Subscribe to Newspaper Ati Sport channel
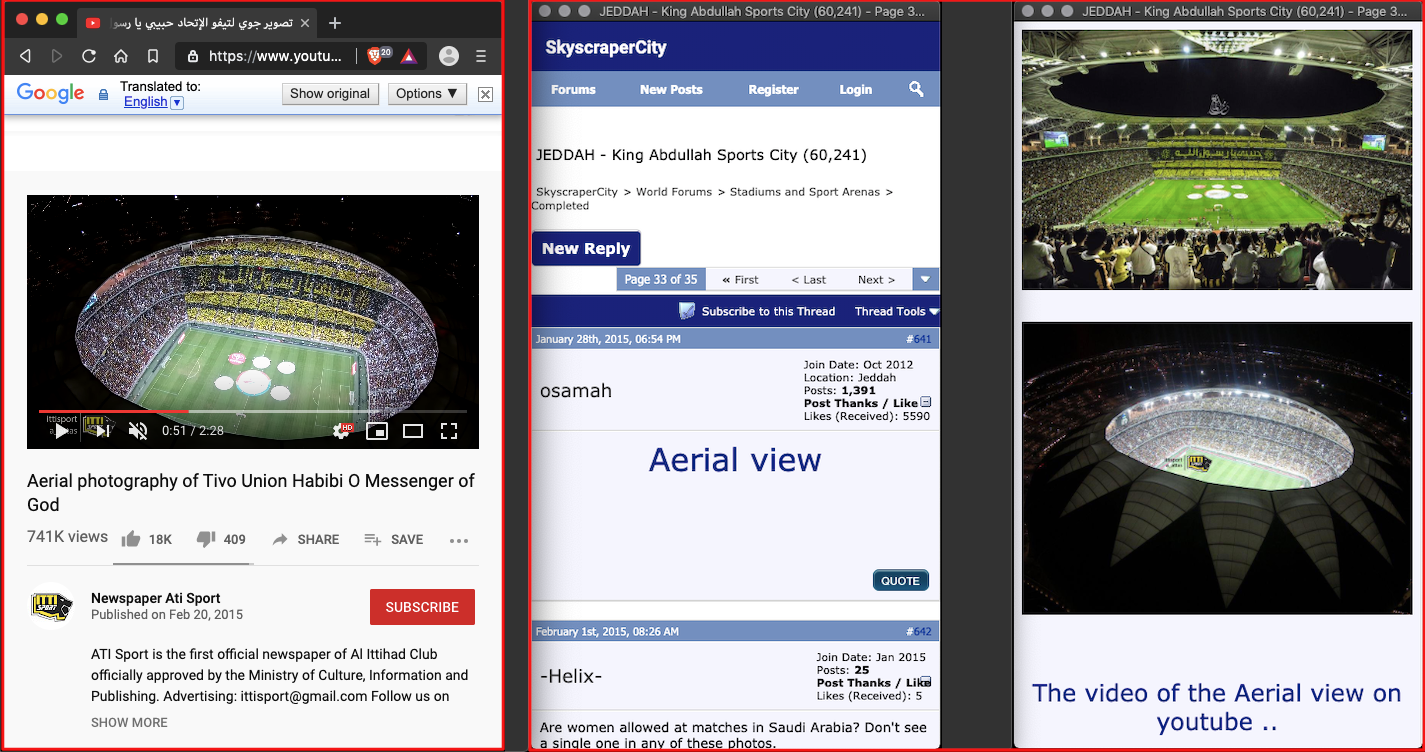This screenshot has height=752, width=1425. pos(422,607)
